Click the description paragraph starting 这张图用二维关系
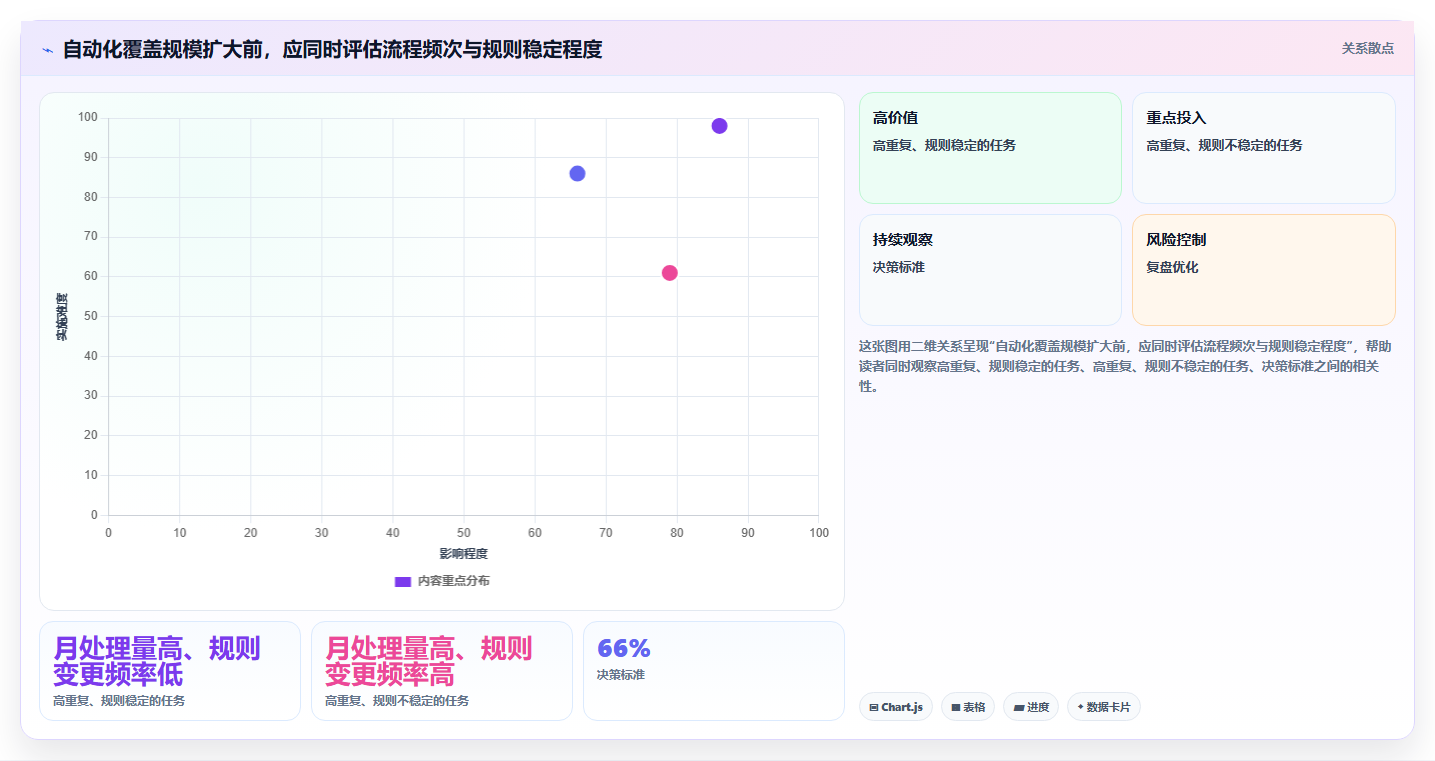This screenshot has width=1435, height=761. coord(1126,366)
